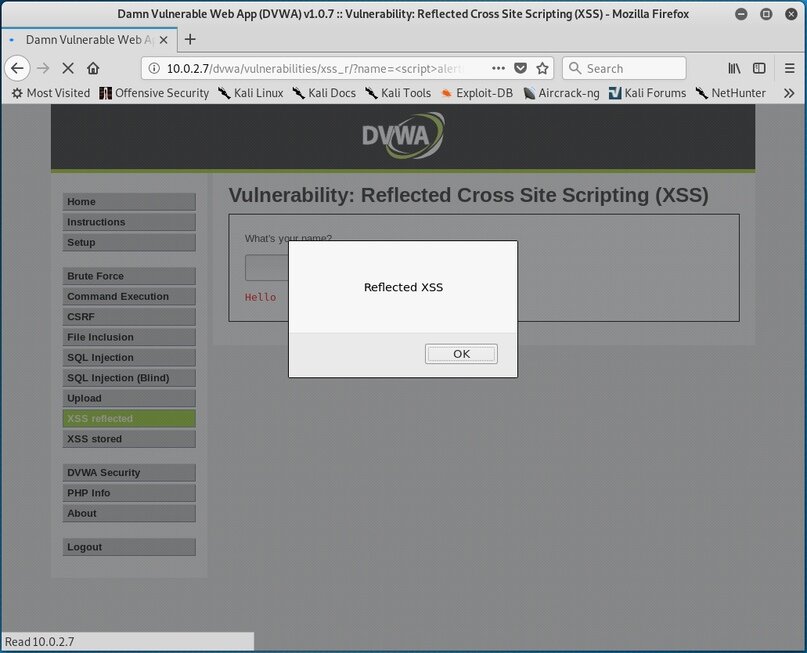Close the Firefox window

point(791,14)
